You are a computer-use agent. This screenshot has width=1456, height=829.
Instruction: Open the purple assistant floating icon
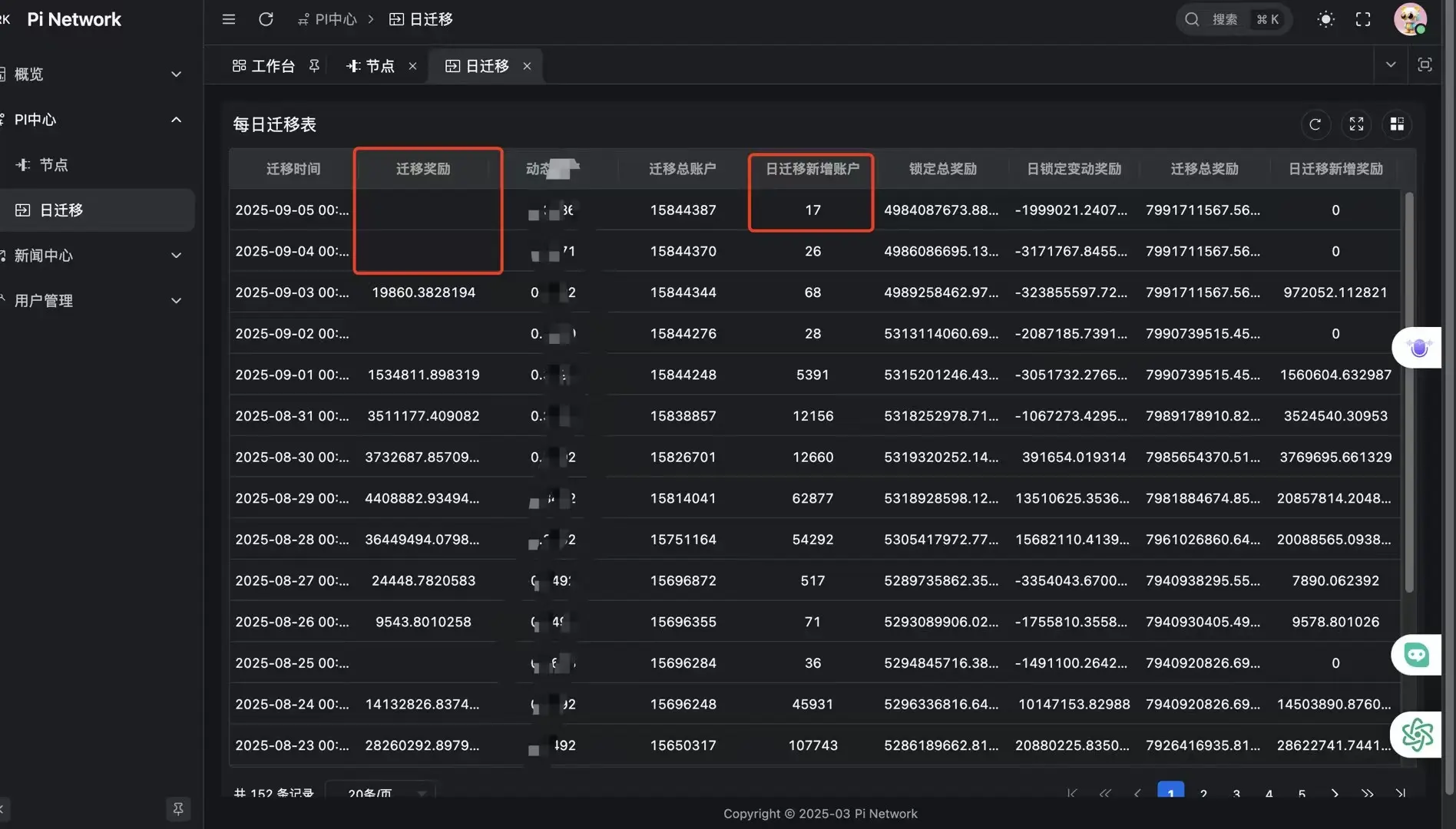pos(1418,348)
